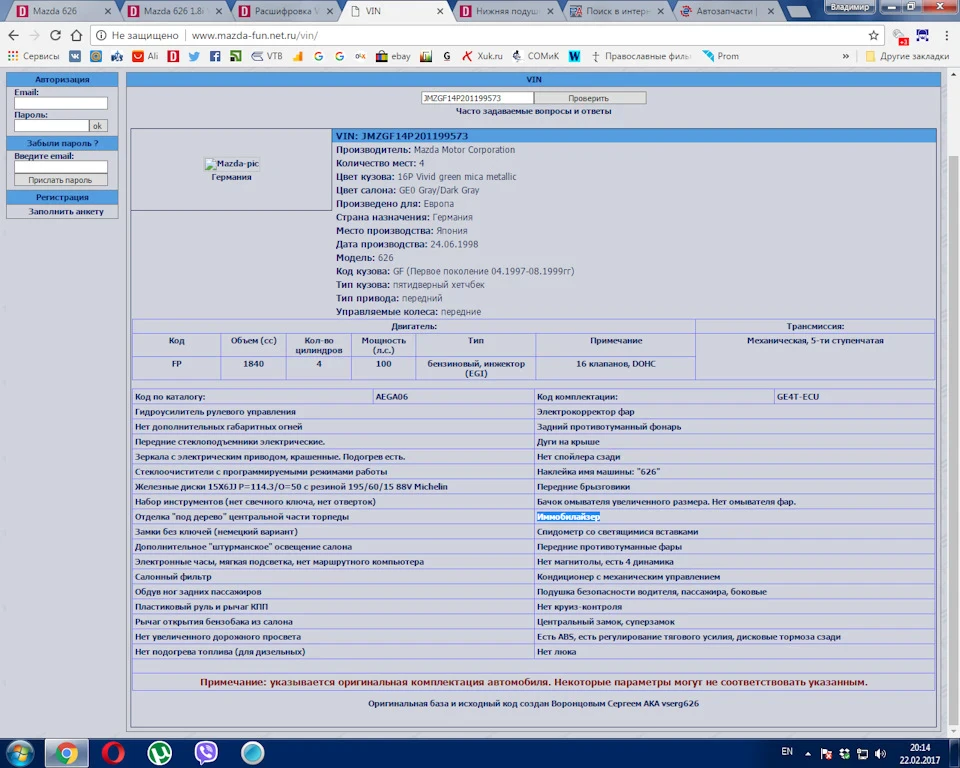Click the Mazda-pic image placeholder
This screenshot has width=960, height=768.
pos(232,164)
